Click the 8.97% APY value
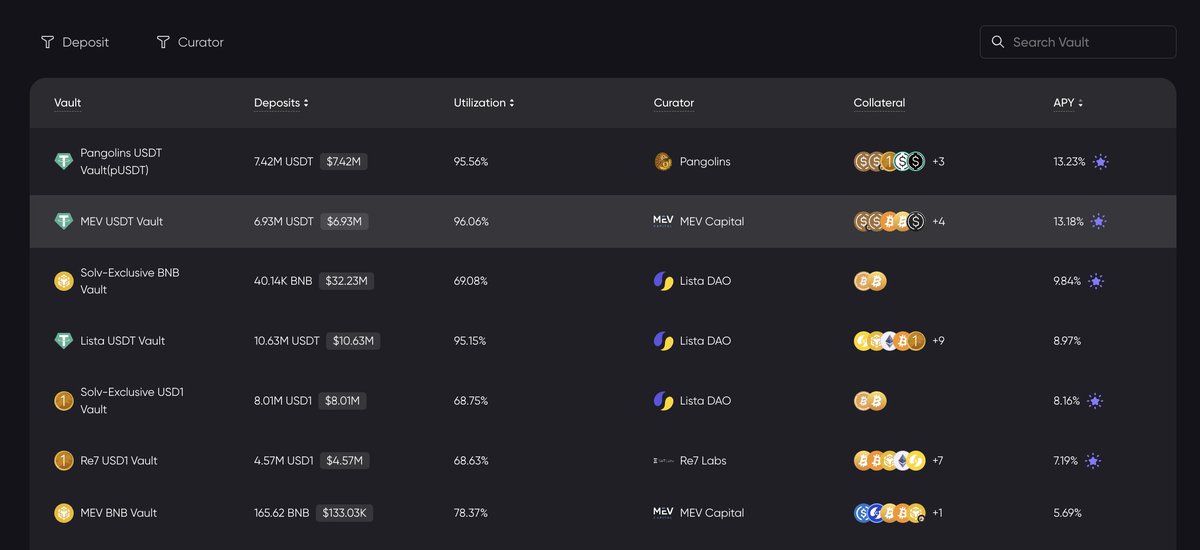 click(x=1067, y=341)
